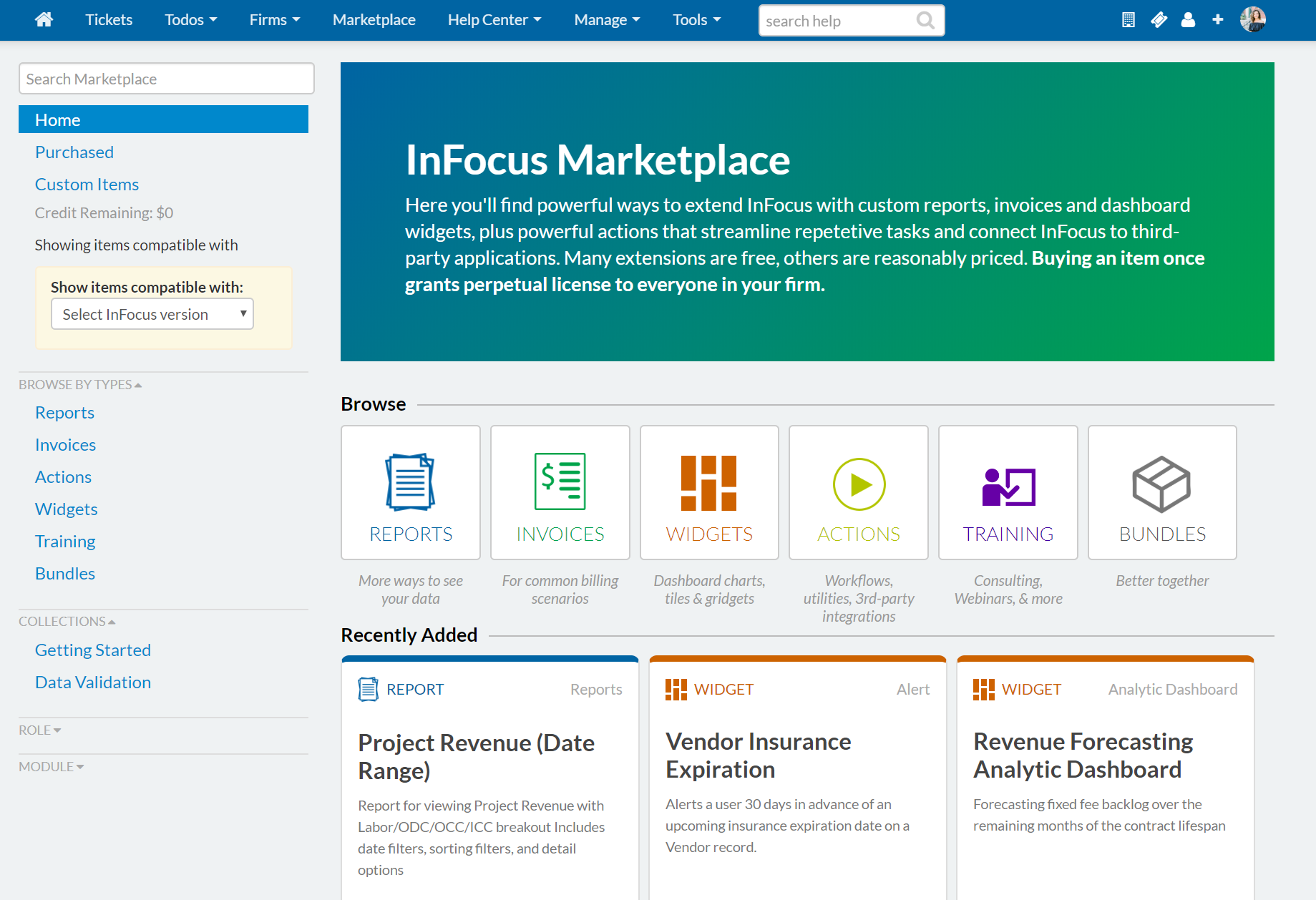Screen dimensions: 1316x900
Task: Browse Widgets type in sidebar
Action: [66, 509]
